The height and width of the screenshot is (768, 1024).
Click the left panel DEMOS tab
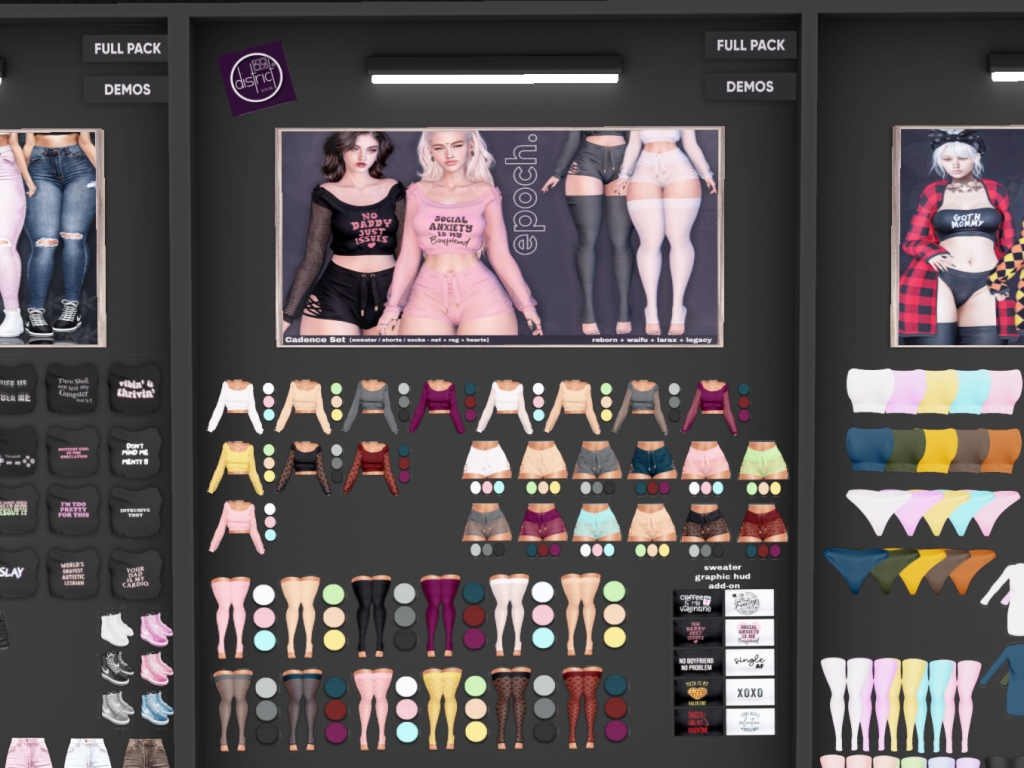coord(125,90)
